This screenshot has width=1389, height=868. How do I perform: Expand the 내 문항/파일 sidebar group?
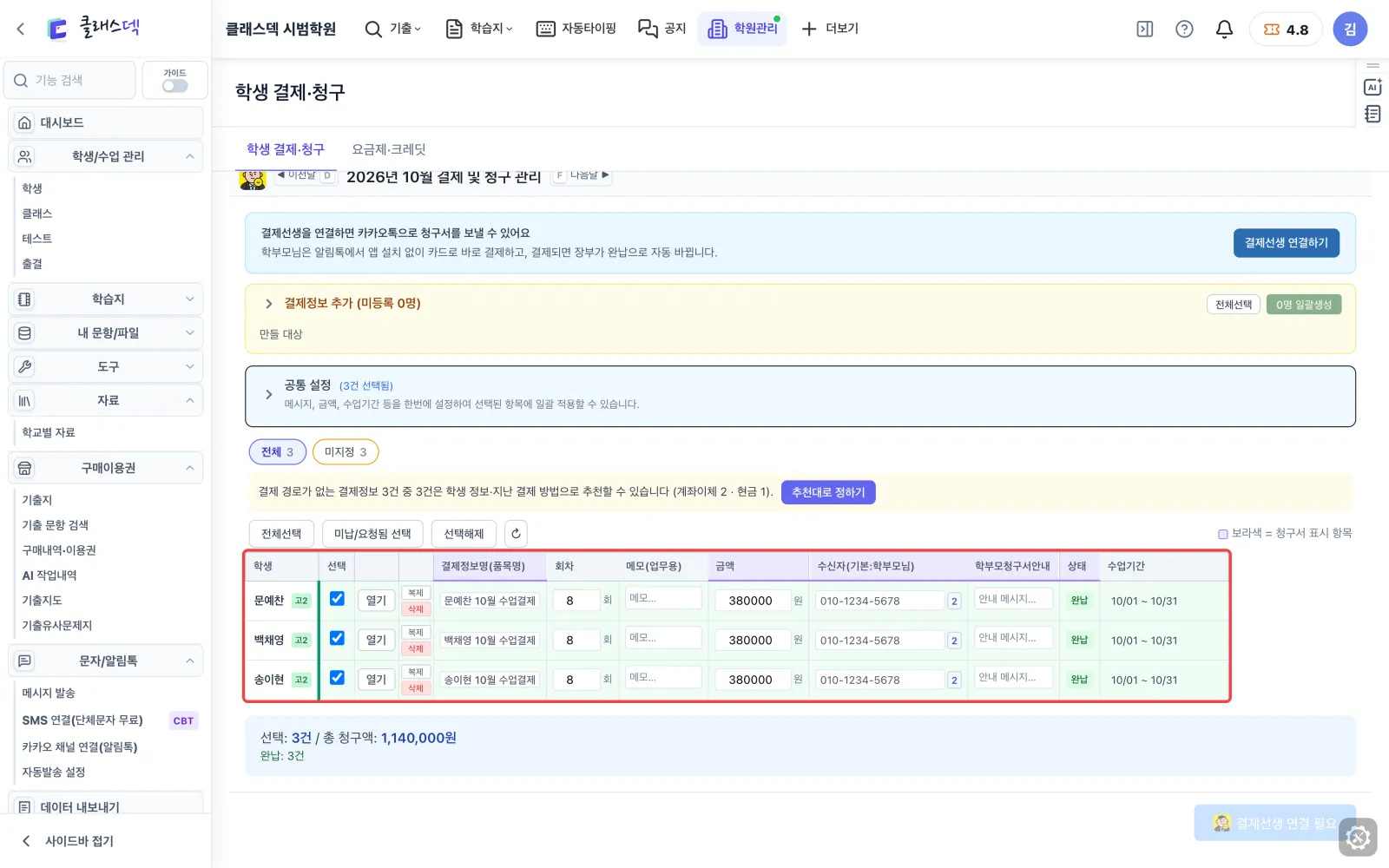click(x=106, y=332)
